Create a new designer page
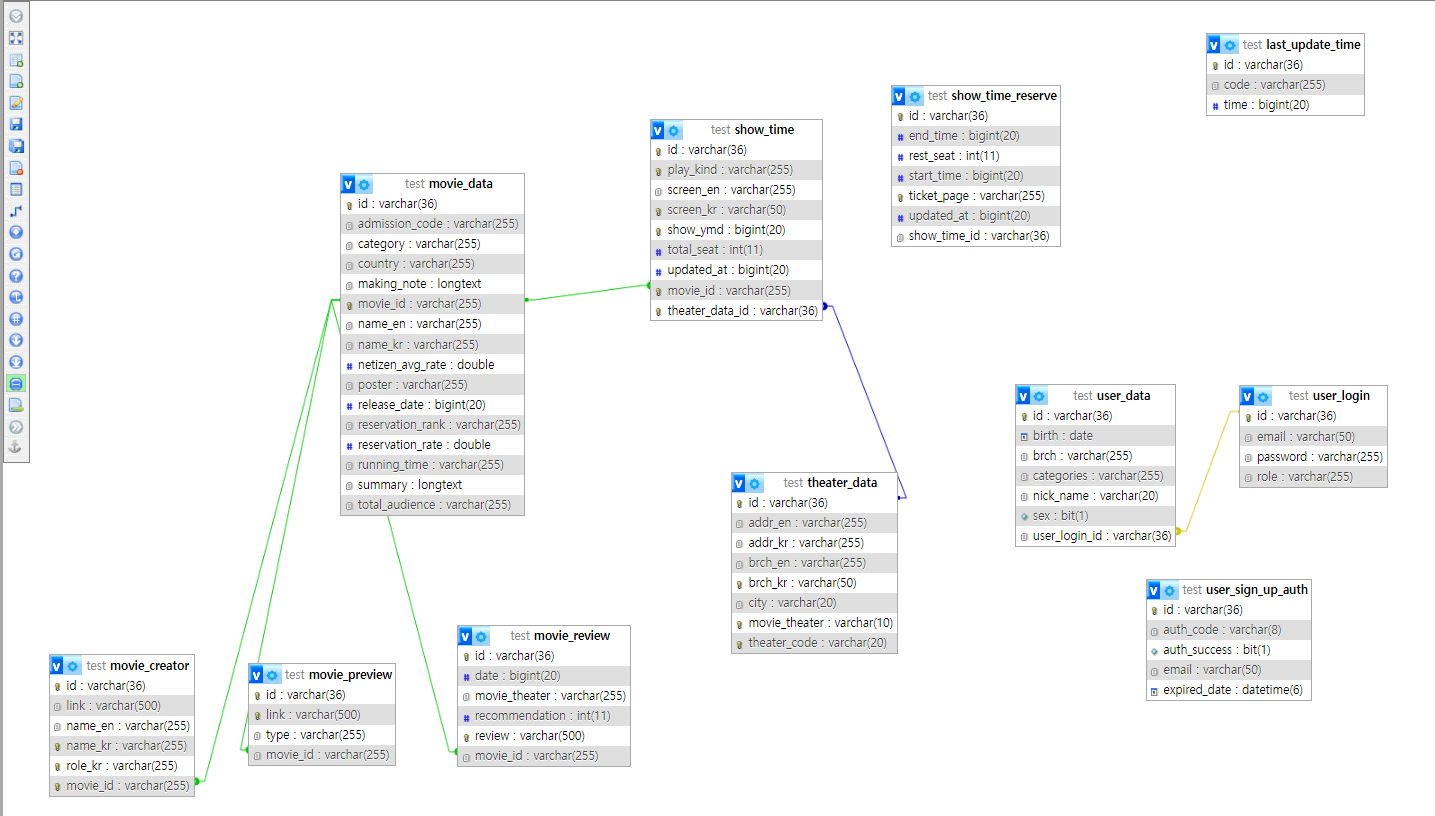 16,81
